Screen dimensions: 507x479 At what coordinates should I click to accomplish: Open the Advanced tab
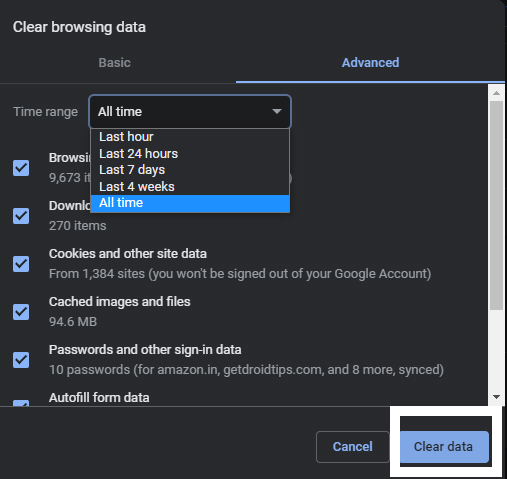tap(370, 63)
